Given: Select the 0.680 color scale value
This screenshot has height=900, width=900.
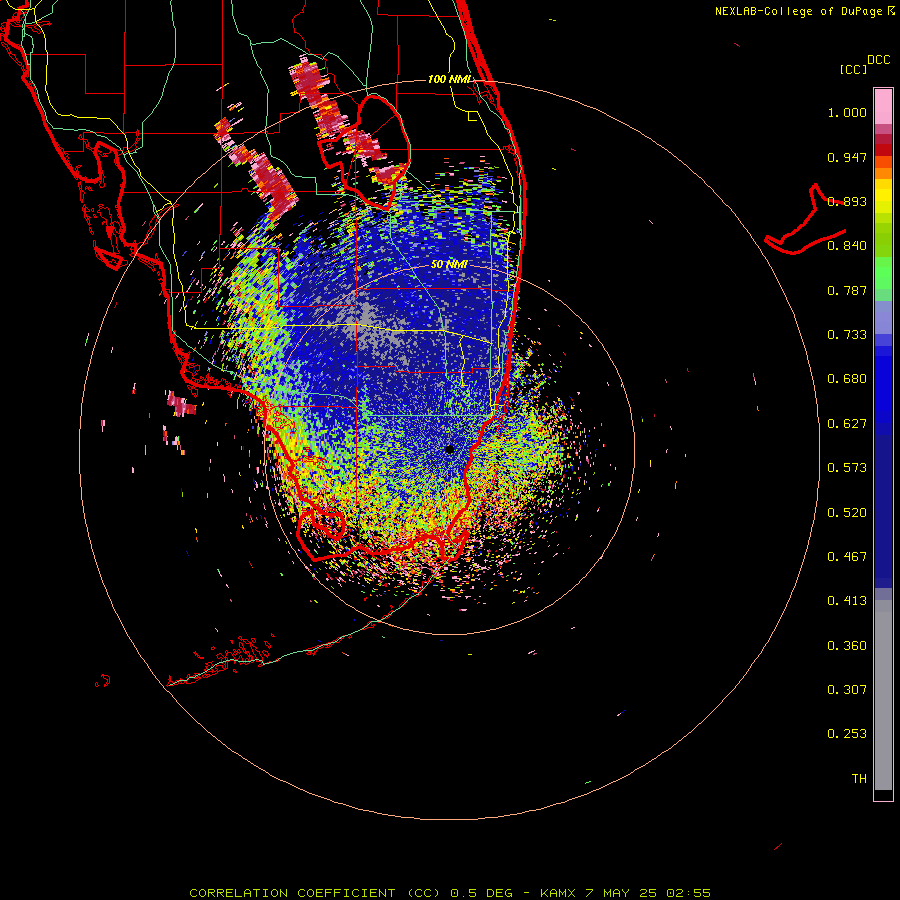Looking at the screenshot, I should coord(847,379).
